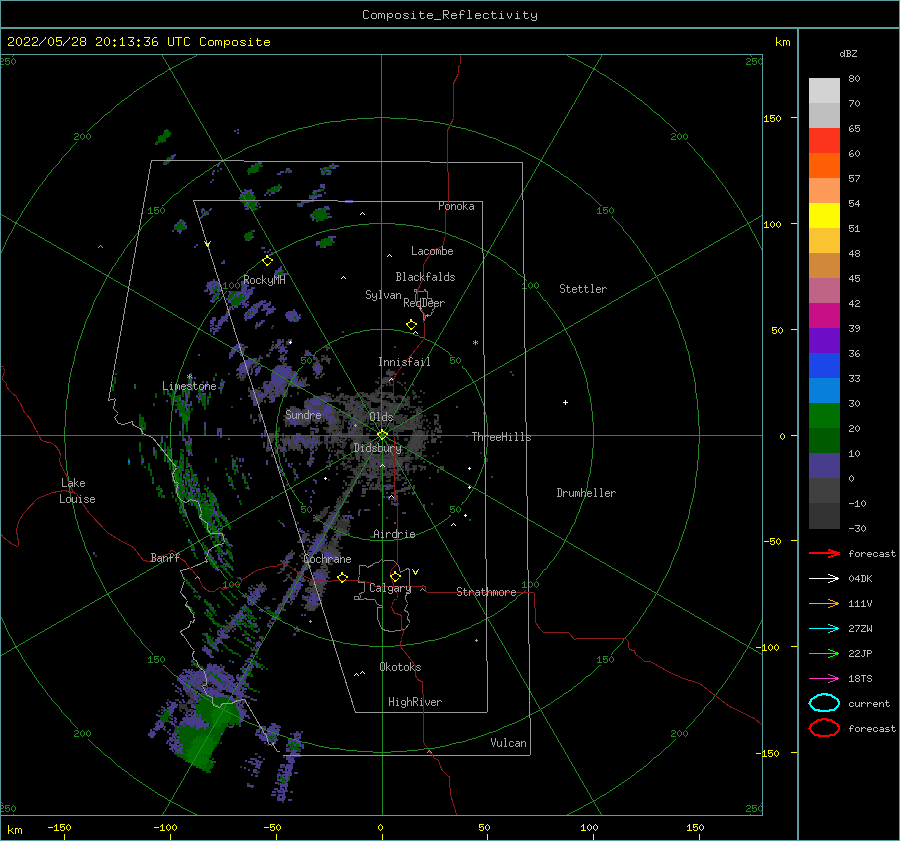Click the yellow 54 dBZ color swatch
The width and height of the screenshot is (900, 841).
824,216
